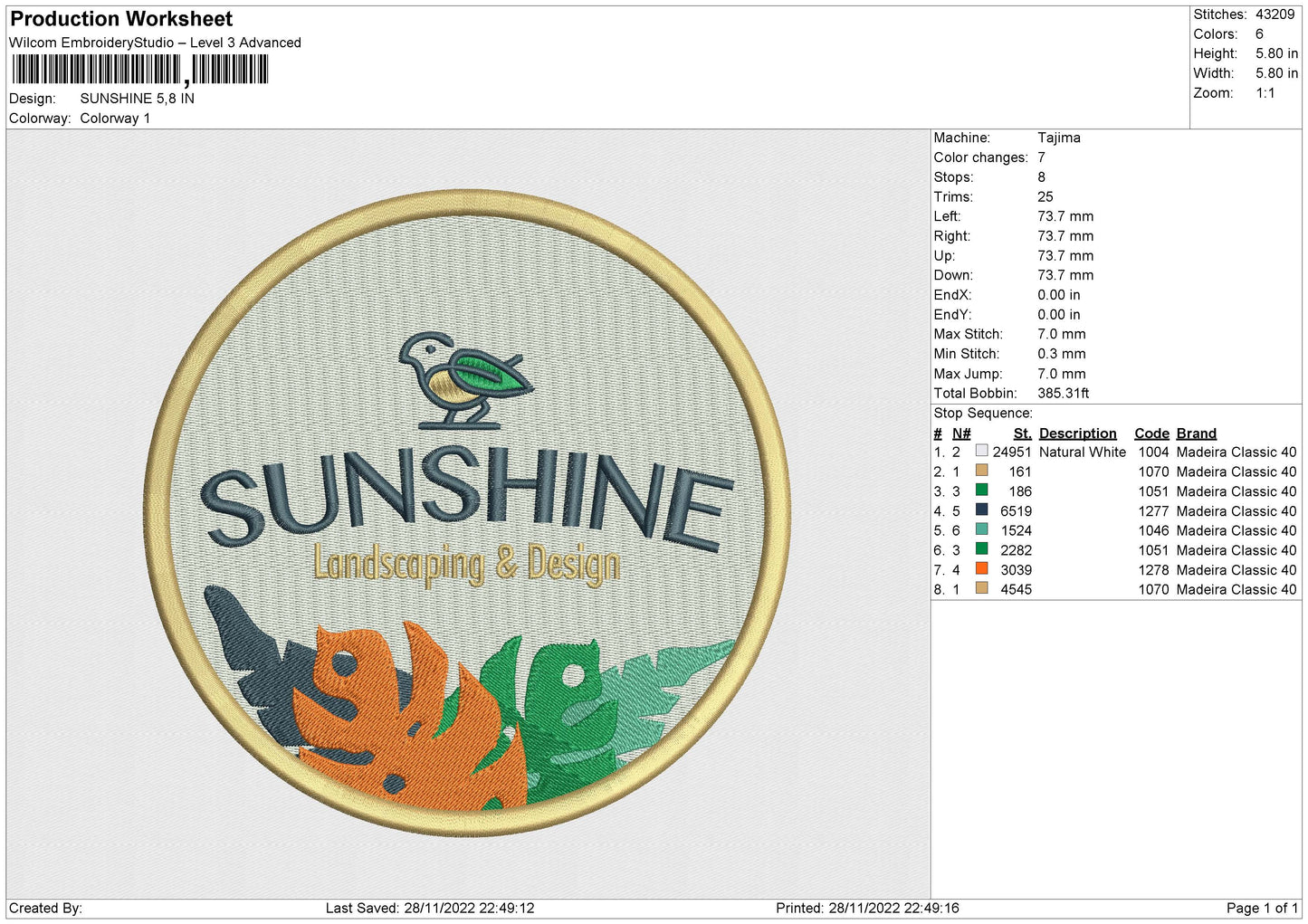Image resolution: width=1308 pixels, height=924 pixels.
Task: Click the Zoom value 1:1
Action: pyautogui.click(x=1265, y=93)
